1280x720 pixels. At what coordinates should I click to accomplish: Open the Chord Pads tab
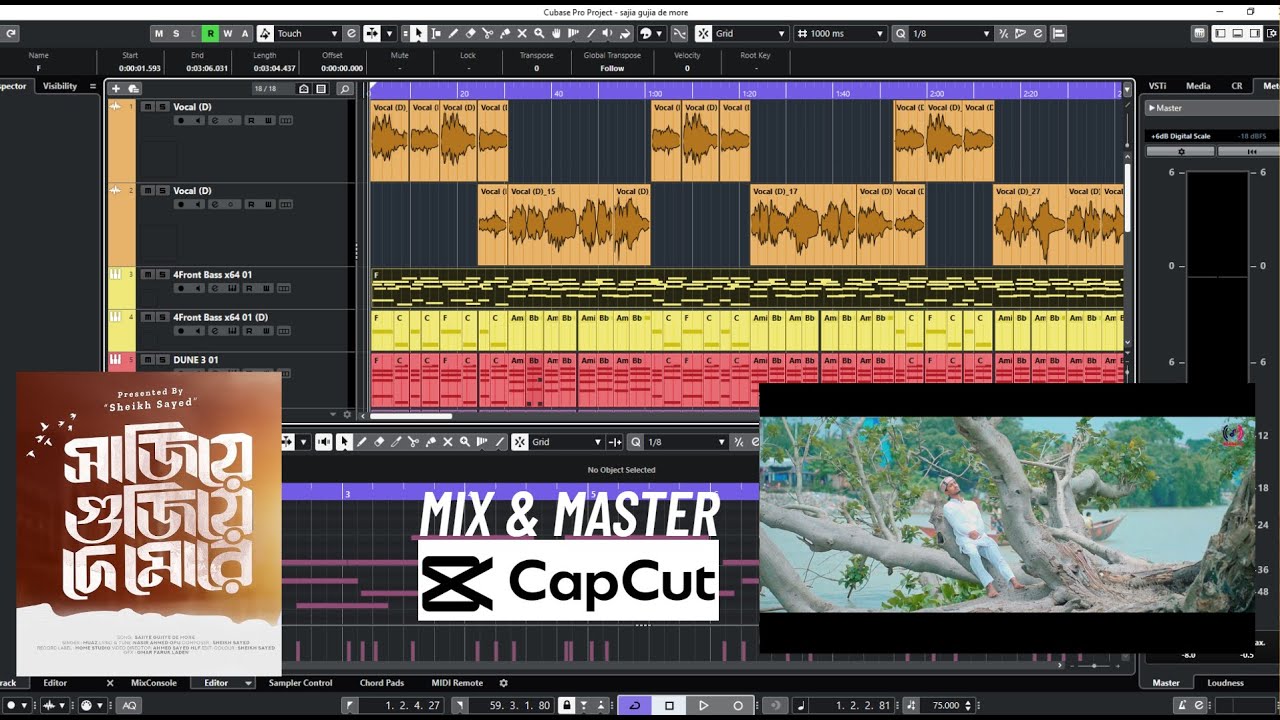click(382, 683)
